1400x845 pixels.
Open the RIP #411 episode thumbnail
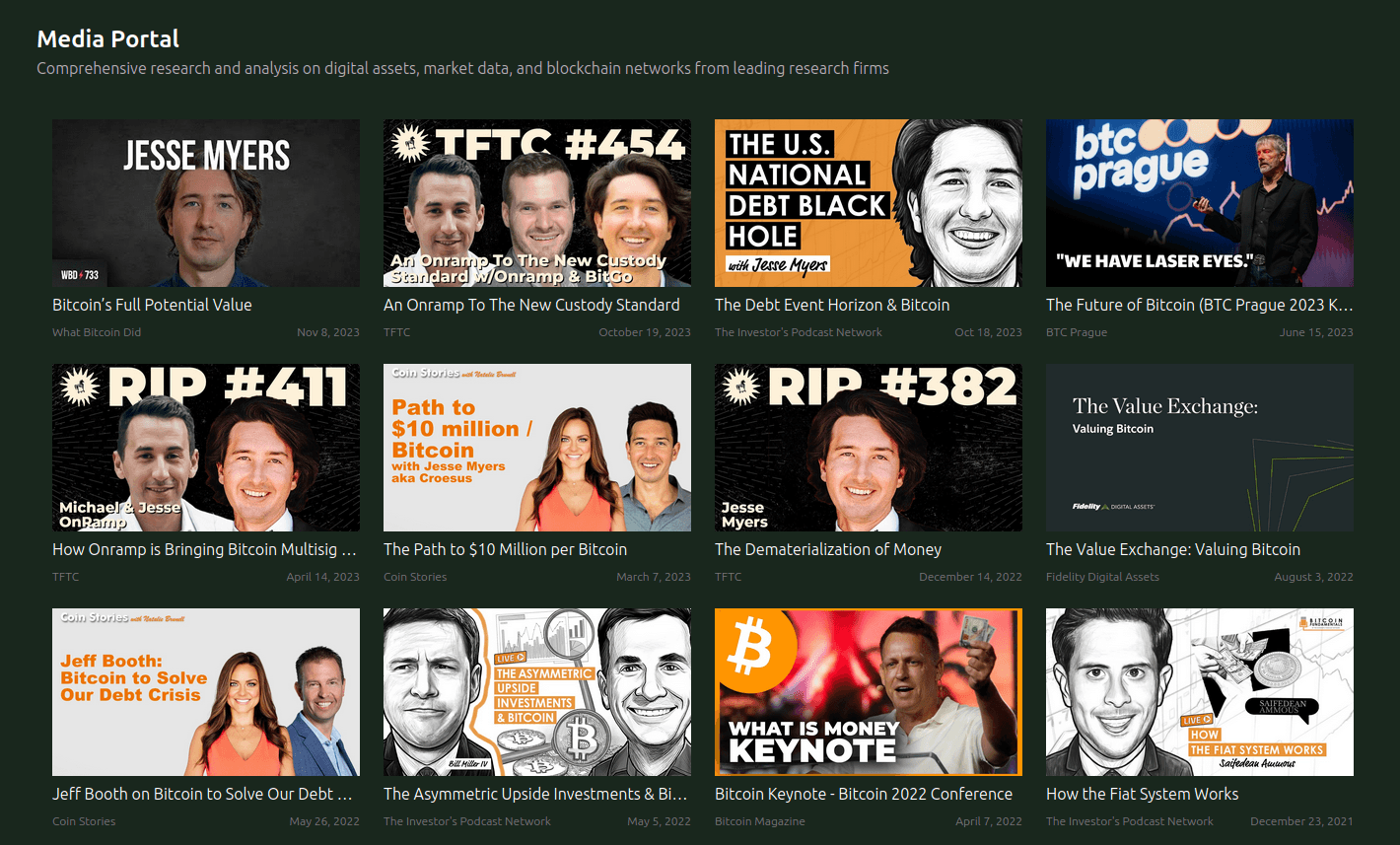(205, 448)
